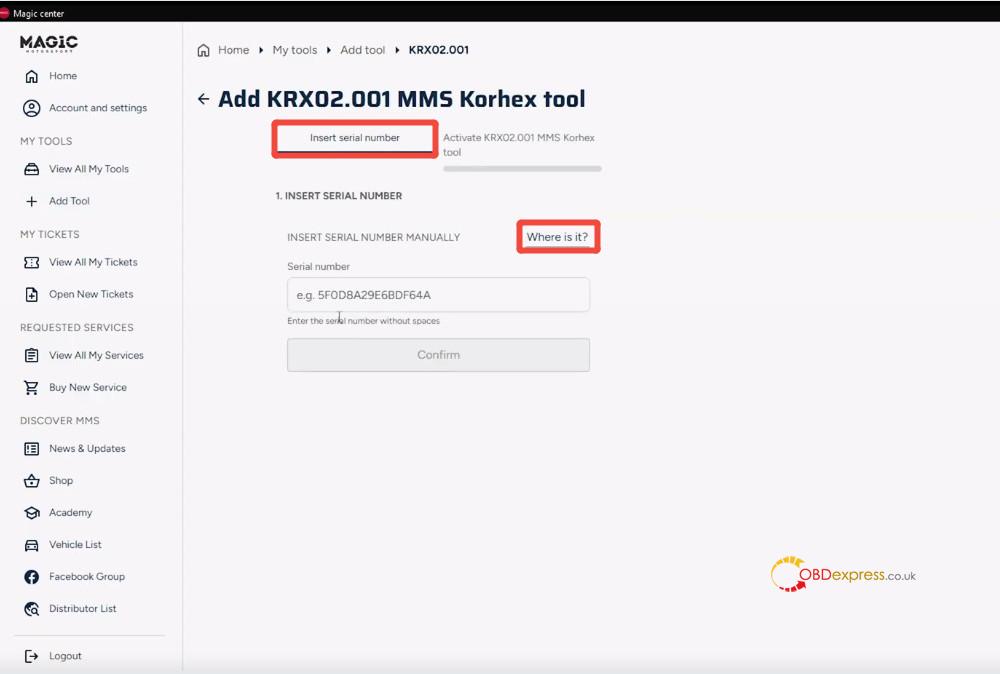Click the Where is it? button
Viewport: 1000px width, 674px height.
tap(557, 237)
